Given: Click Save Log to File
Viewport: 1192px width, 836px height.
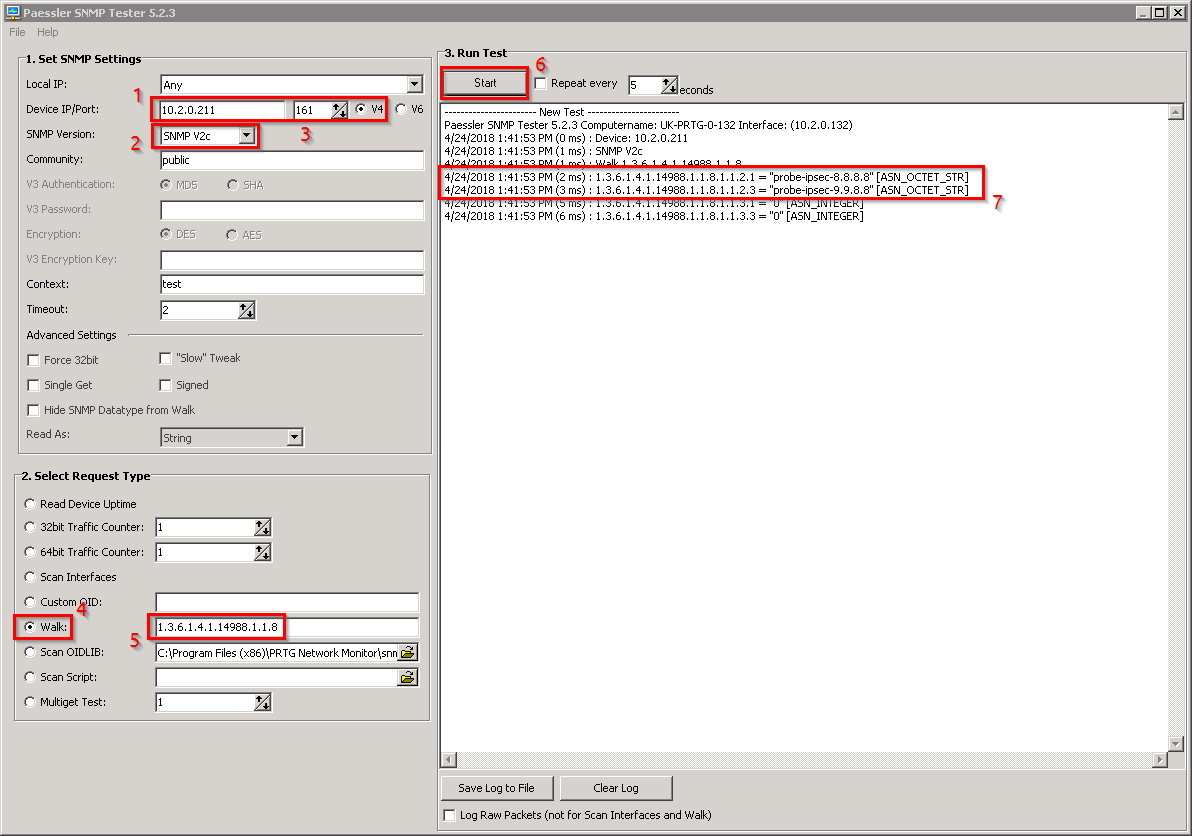Looking at the screenshot, I should coord(496,788).
